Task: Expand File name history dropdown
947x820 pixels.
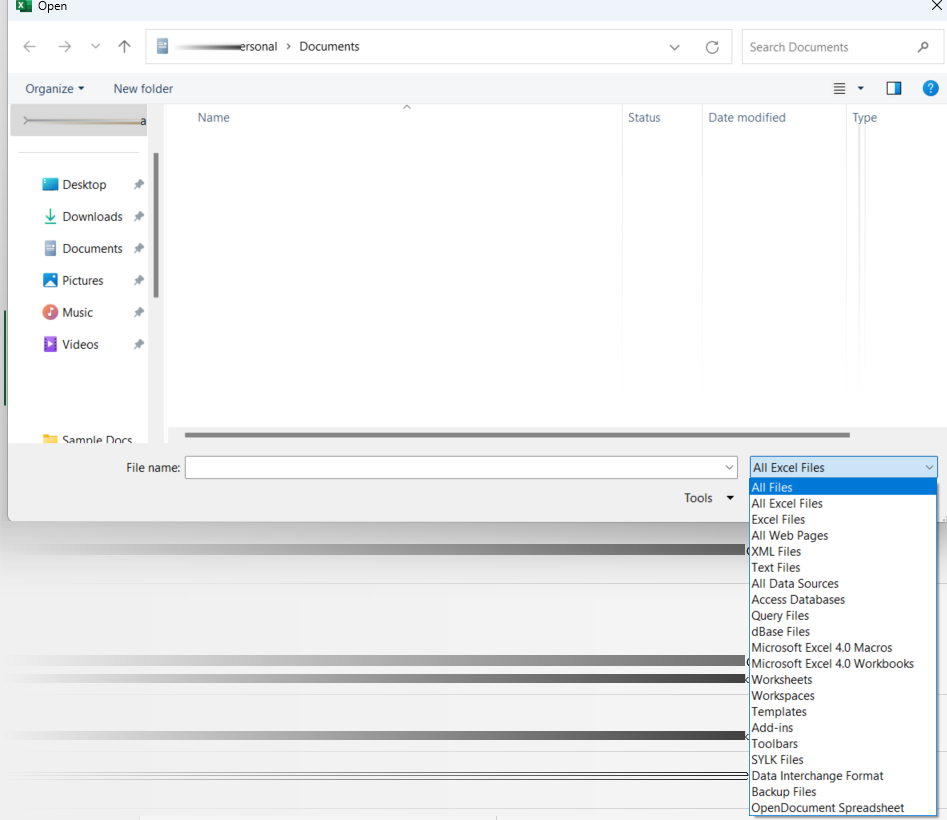Action: point(729,467)
